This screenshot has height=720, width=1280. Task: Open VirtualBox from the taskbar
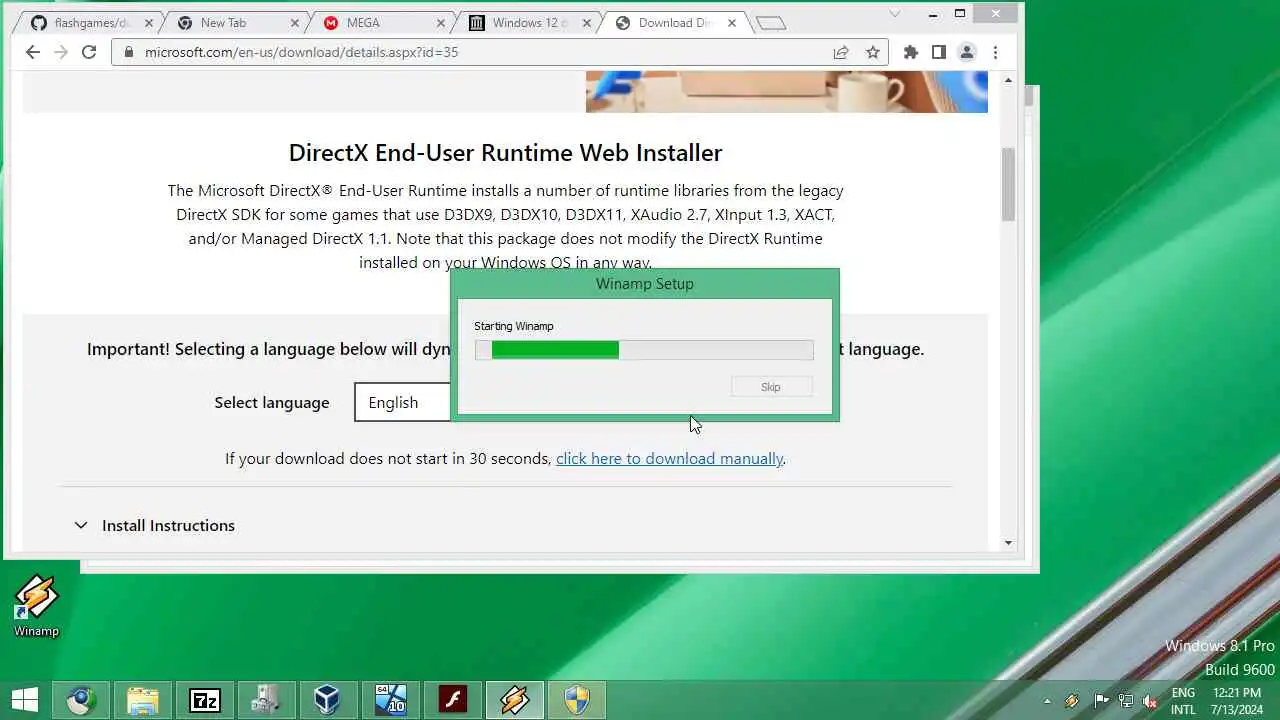(328, 700)
